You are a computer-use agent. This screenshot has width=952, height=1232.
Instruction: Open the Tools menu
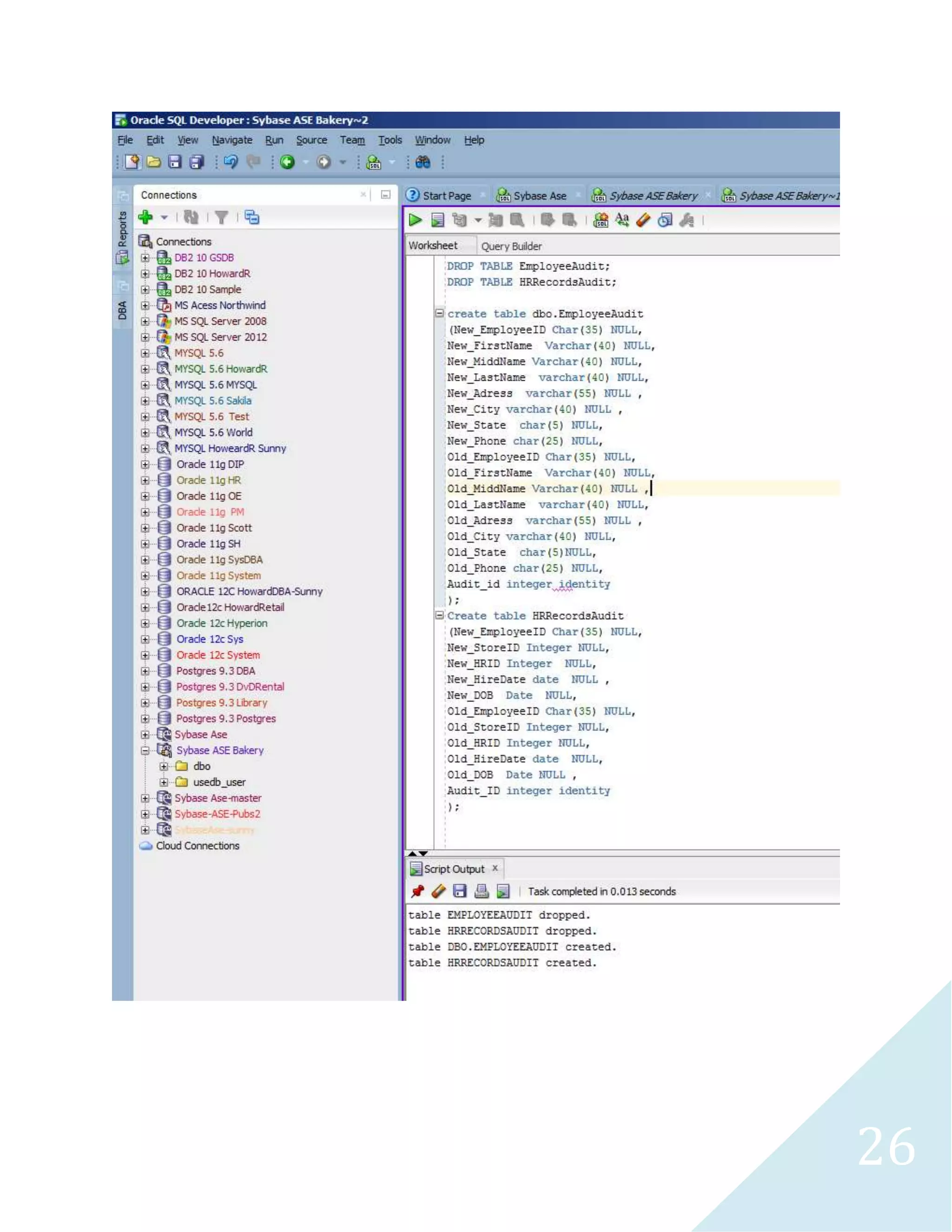click(x=390, y=140)
